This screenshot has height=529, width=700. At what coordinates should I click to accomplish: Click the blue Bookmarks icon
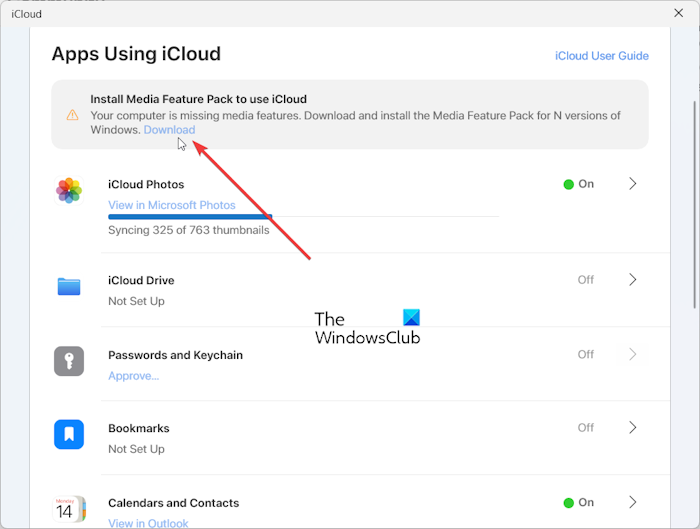(x=69, y=434)
